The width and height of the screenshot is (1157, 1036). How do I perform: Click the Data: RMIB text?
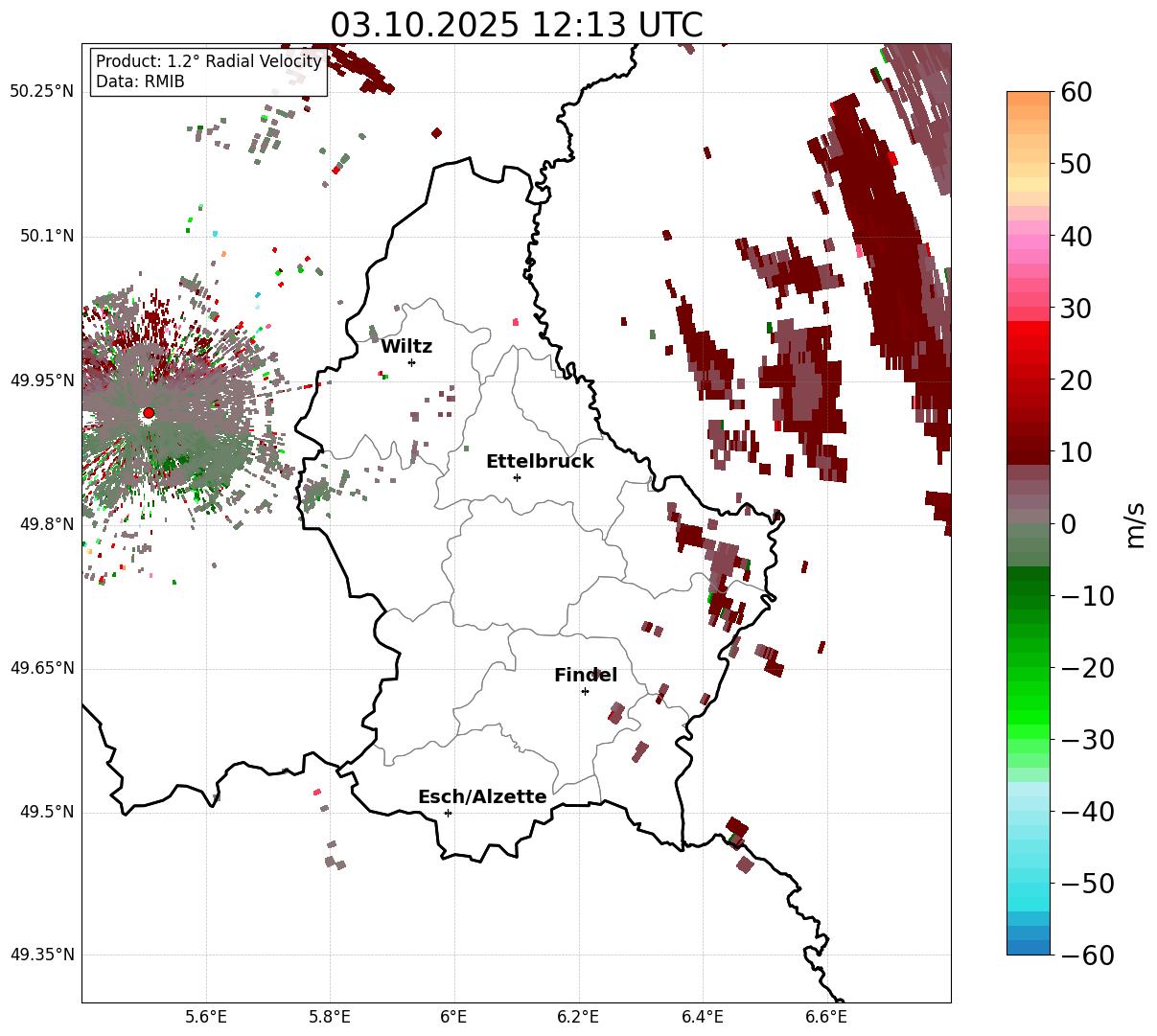pos(140,81)
